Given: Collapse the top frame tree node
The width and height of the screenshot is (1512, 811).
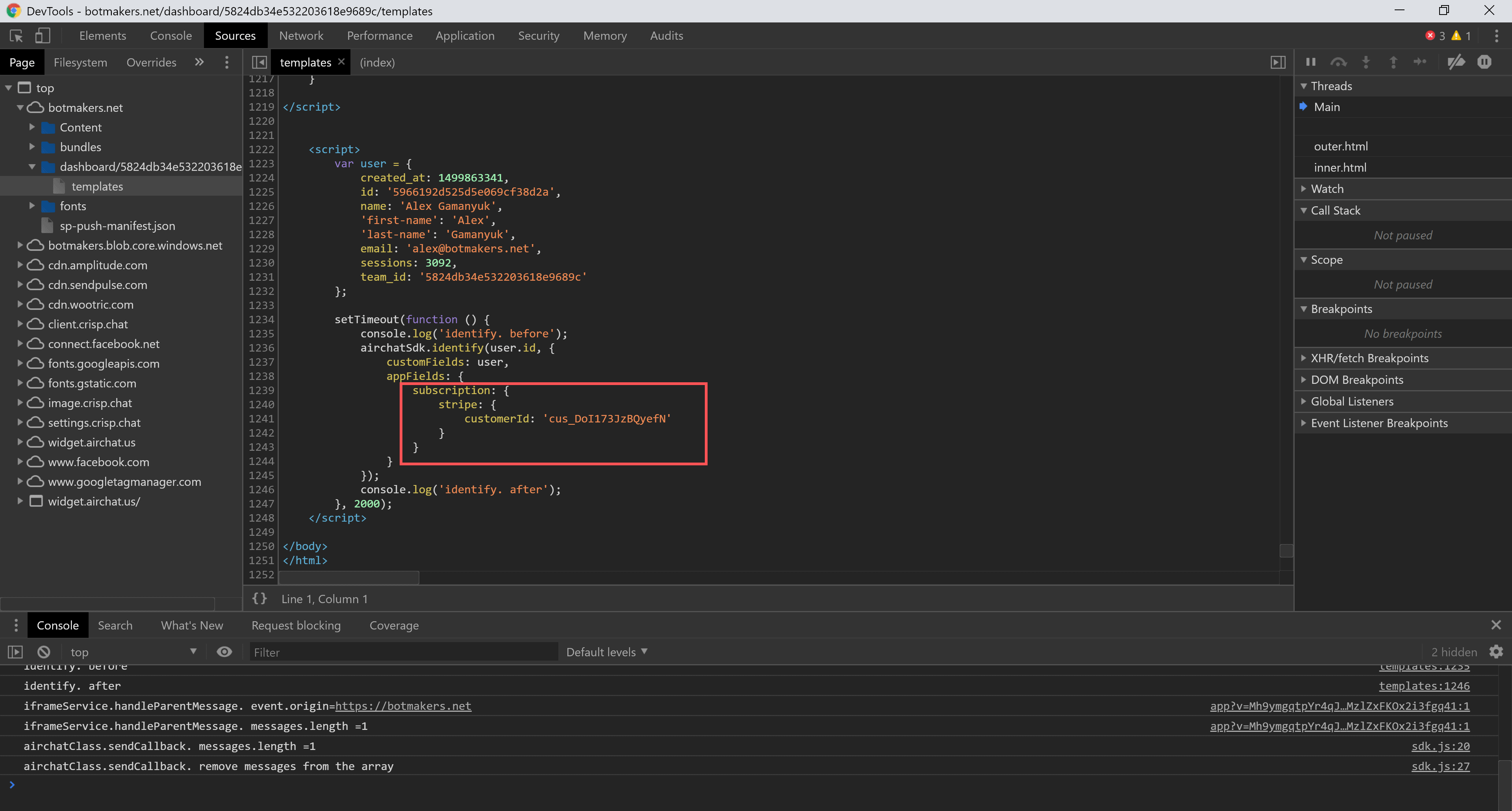Looking at the screenshot, I should pos(8,88).
